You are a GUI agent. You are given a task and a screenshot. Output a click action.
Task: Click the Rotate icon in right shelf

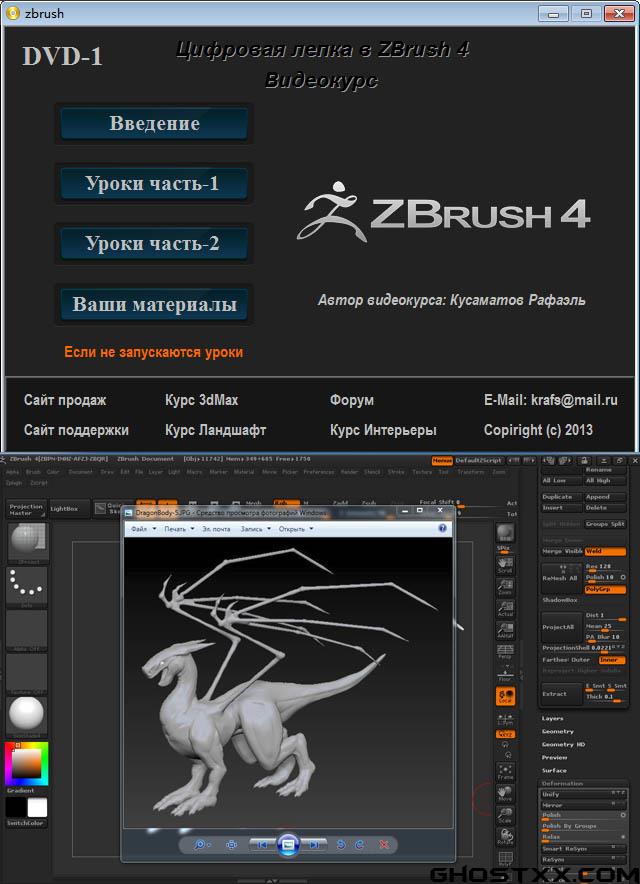(x=505, y=837)
